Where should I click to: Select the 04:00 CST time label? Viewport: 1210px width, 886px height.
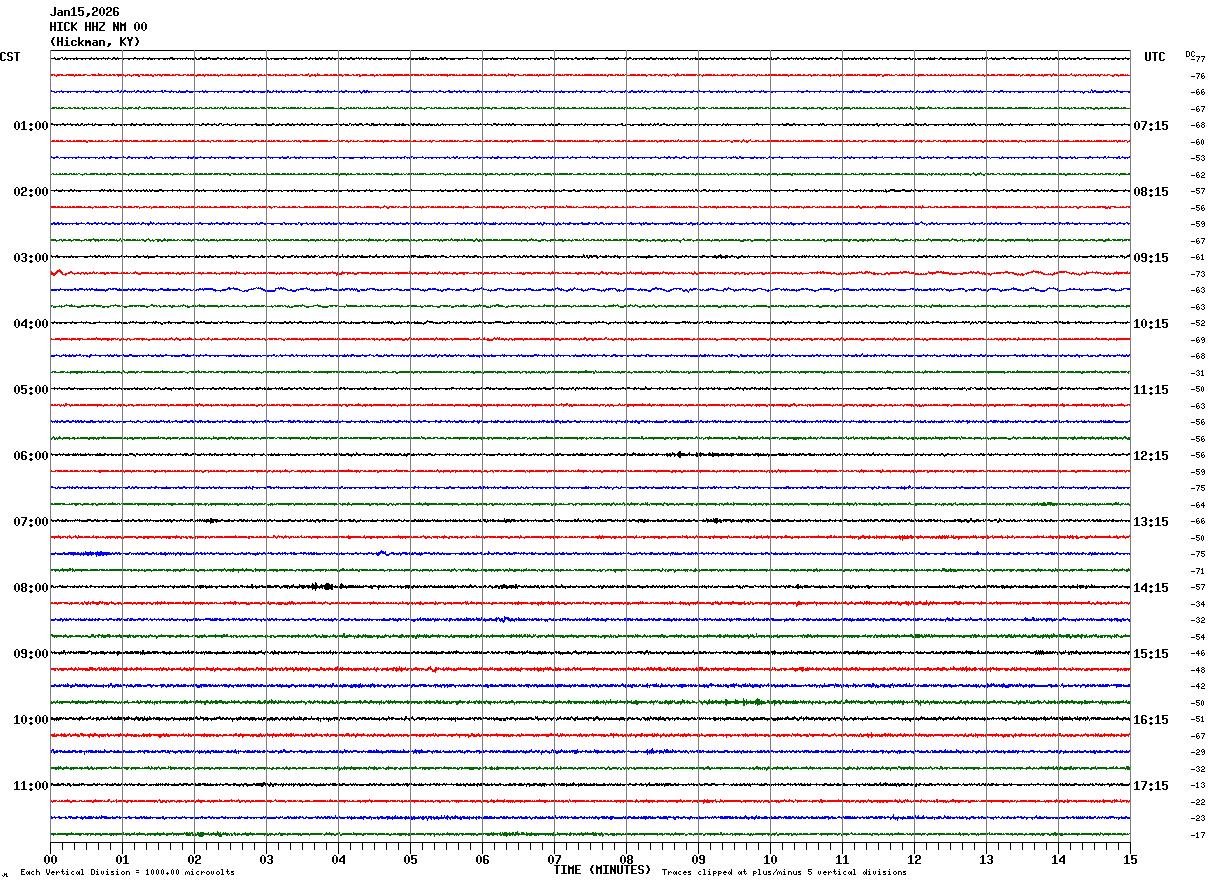point(31,324)
